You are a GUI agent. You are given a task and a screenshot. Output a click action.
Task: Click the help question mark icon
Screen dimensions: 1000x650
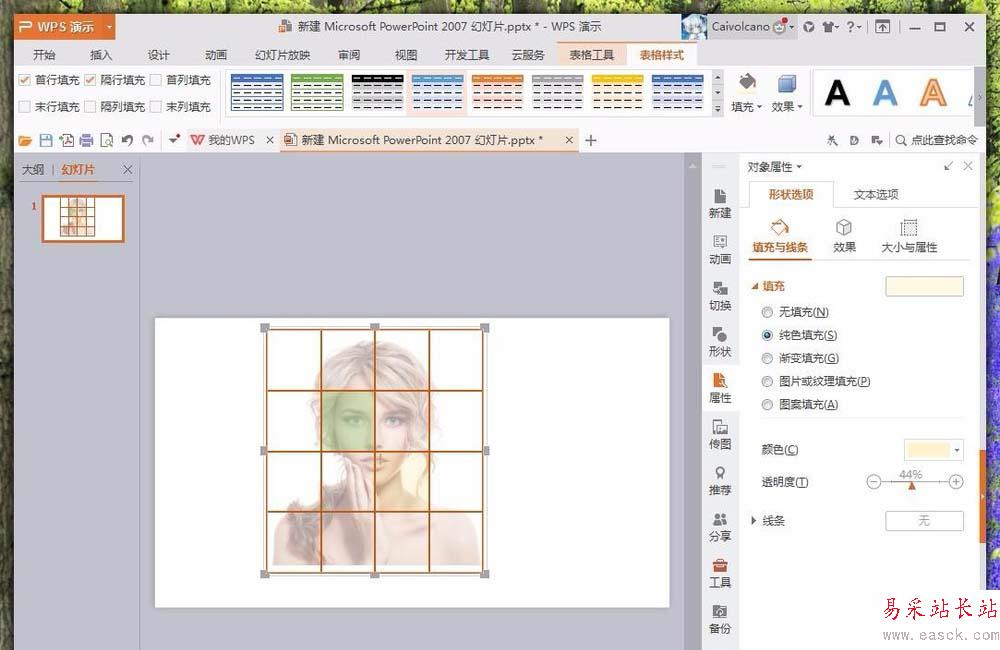click(x=851, y=27)
